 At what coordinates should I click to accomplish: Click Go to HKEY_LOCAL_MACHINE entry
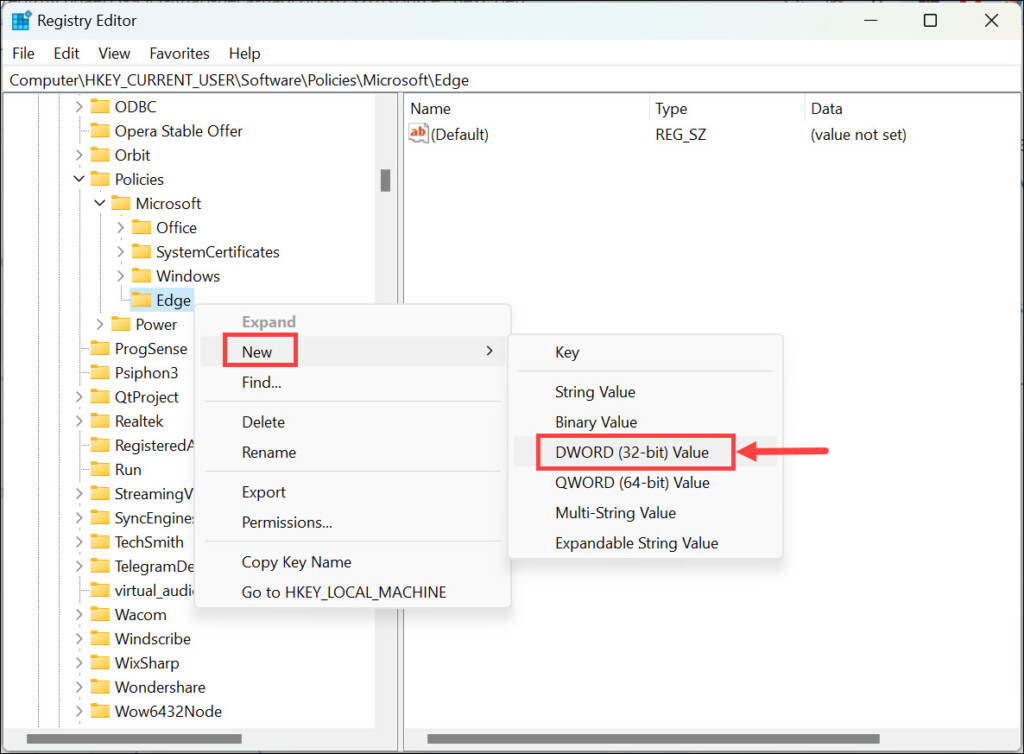tap(343, 592)
